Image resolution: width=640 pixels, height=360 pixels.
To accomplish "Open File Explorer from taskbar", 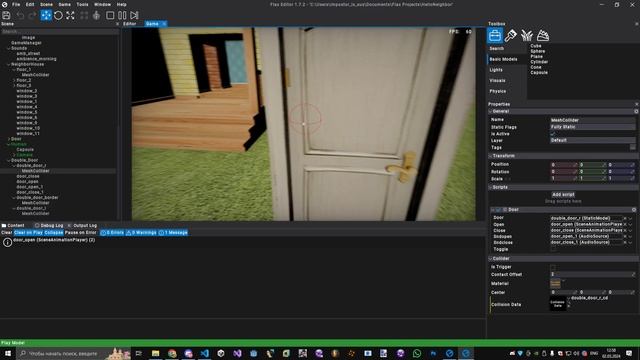I will [156, 353].
